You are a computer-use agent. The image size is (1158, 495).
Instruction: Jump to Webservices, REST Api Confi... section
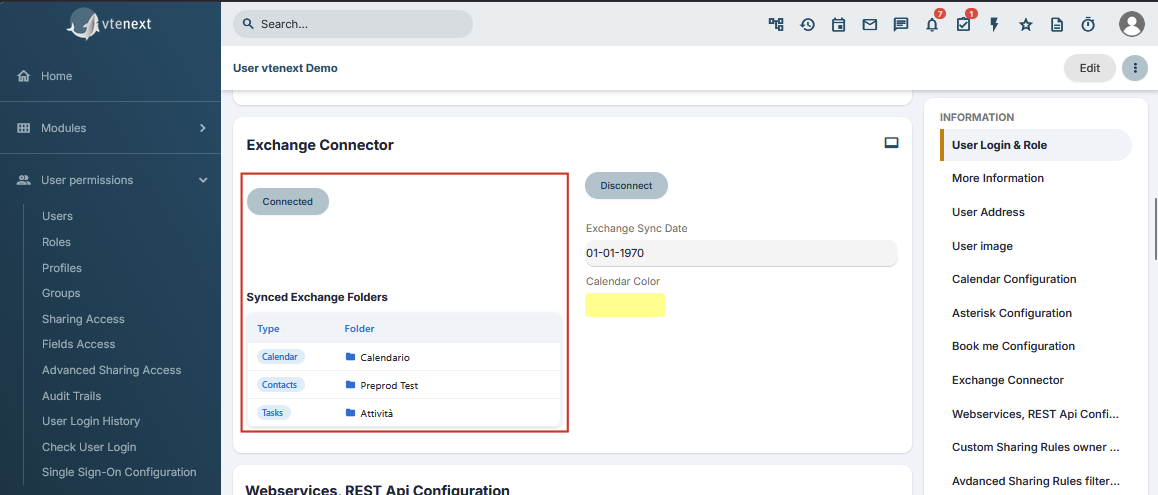1036,414
